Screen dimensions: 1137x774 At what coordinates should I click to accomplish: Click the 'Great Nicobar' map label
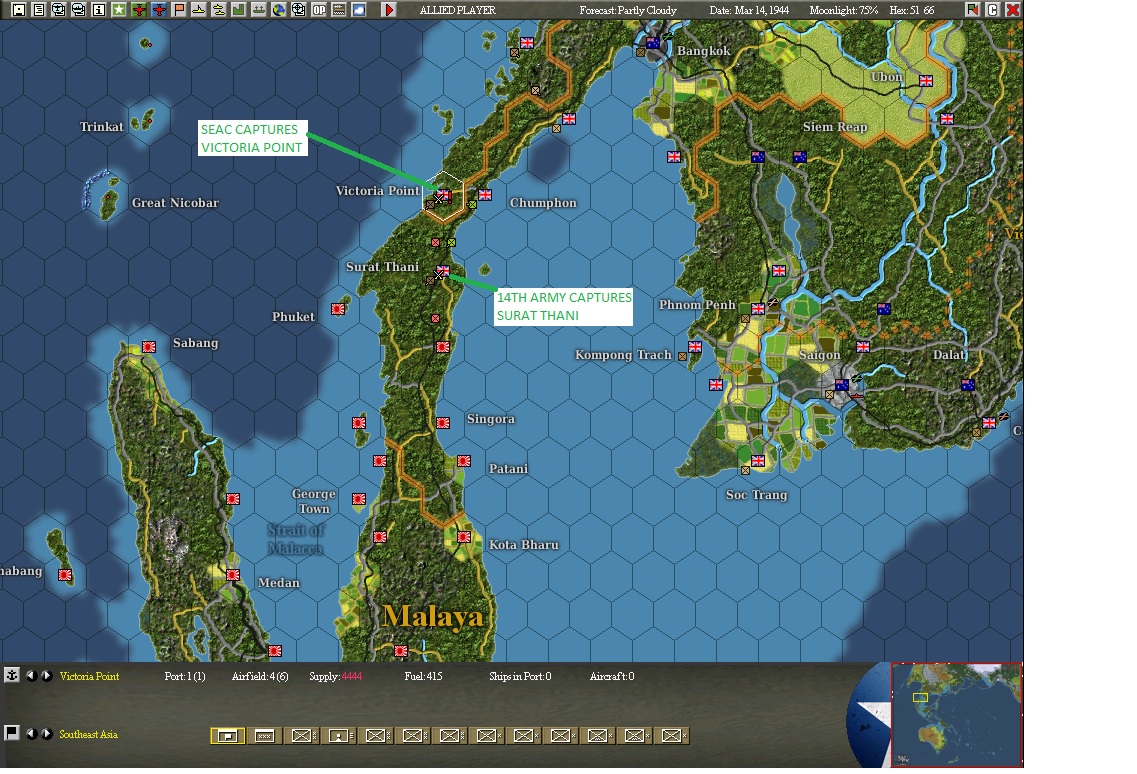tap(175, 202)
